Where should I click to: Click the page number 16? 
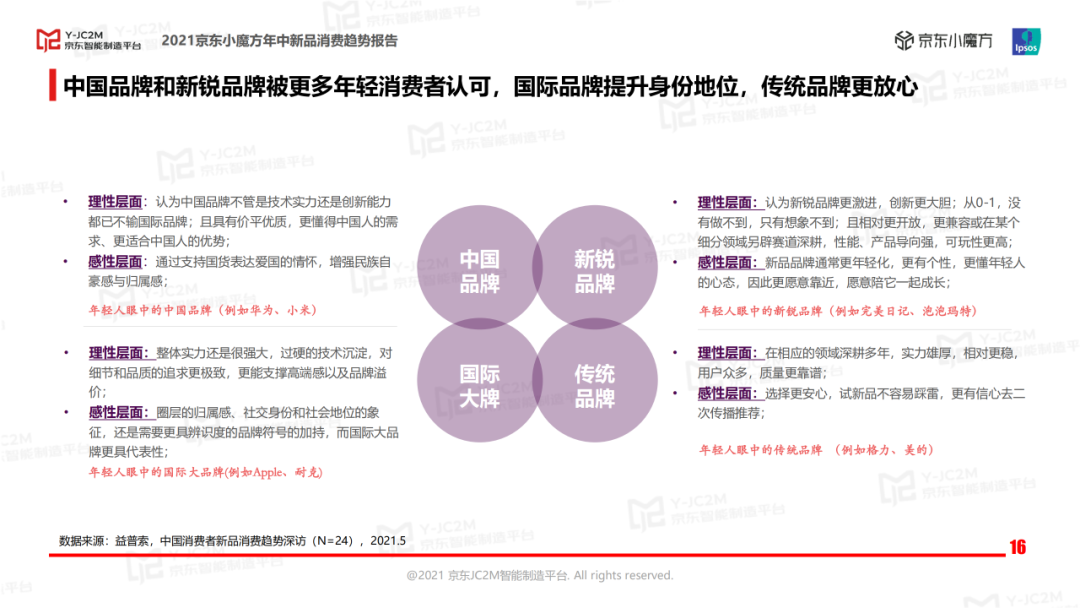(1017, 547)
